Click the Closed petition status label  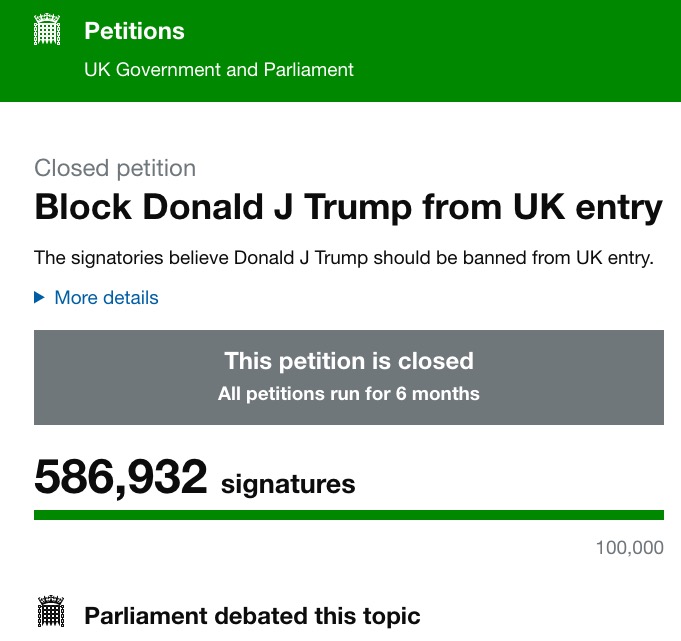pos(115,169)
